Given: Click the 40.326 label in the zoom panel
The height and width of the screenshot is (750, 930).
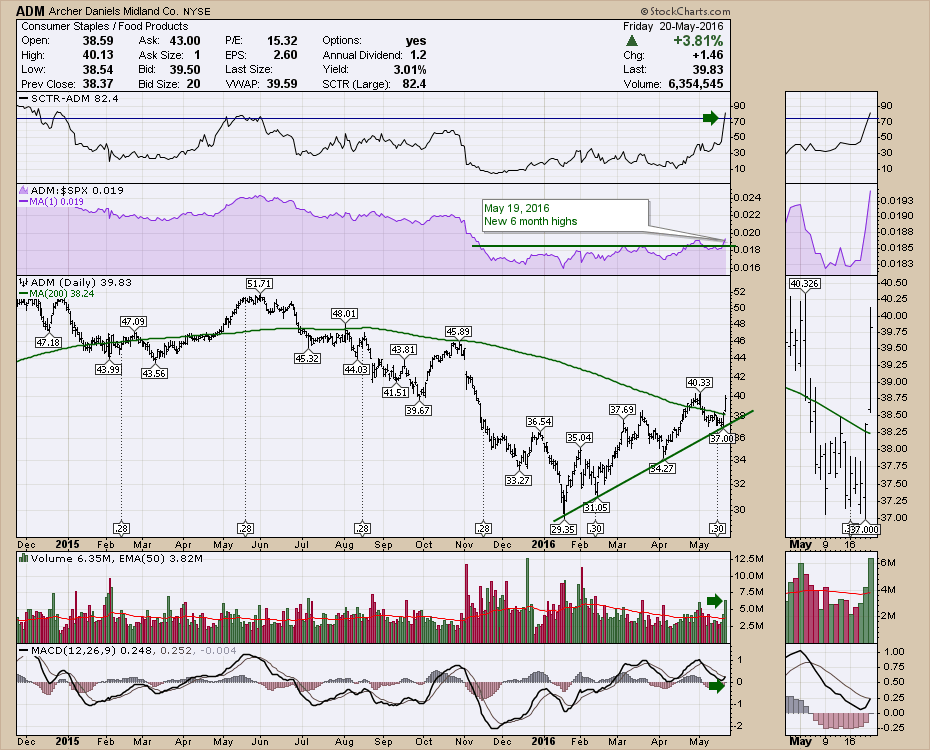Looking at the screenshot, I should point(804,283).
